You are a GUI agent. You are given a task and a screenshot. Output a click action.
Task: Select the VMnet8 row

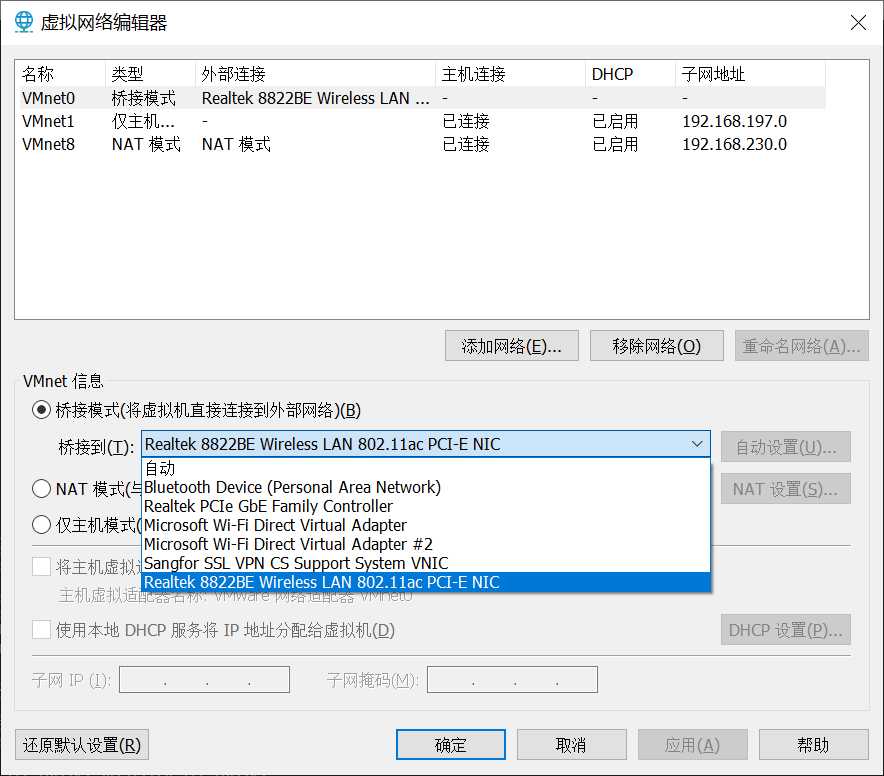coord(421,144)
